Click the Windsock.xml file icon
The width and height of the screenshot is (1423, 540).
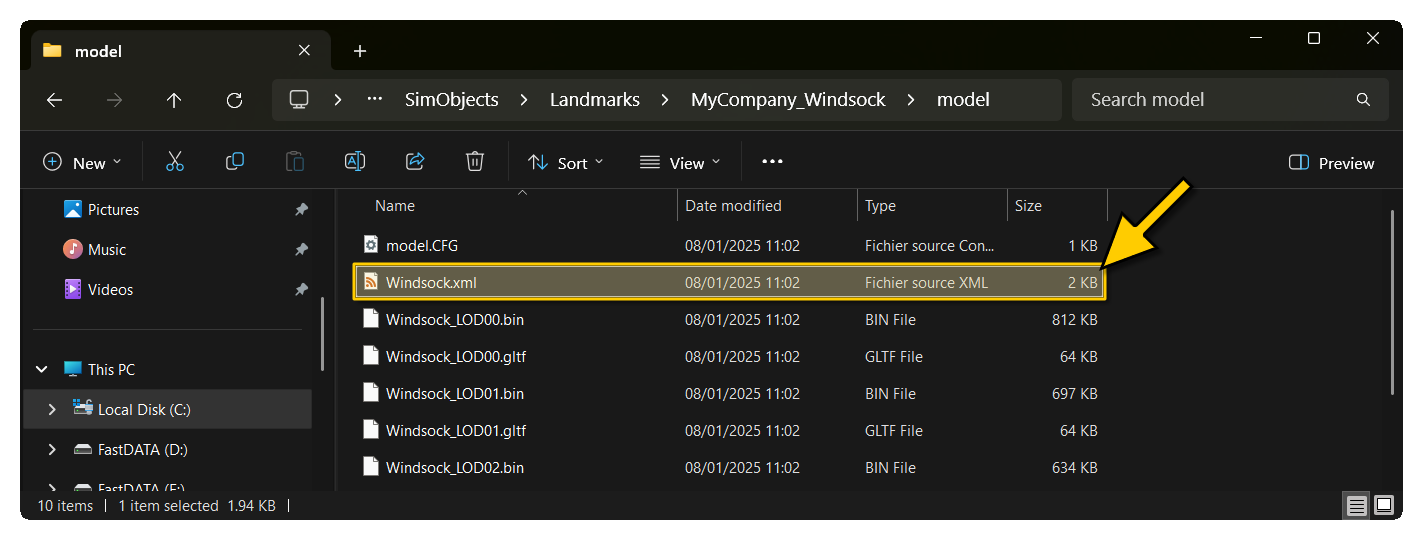tap(371, 282)
